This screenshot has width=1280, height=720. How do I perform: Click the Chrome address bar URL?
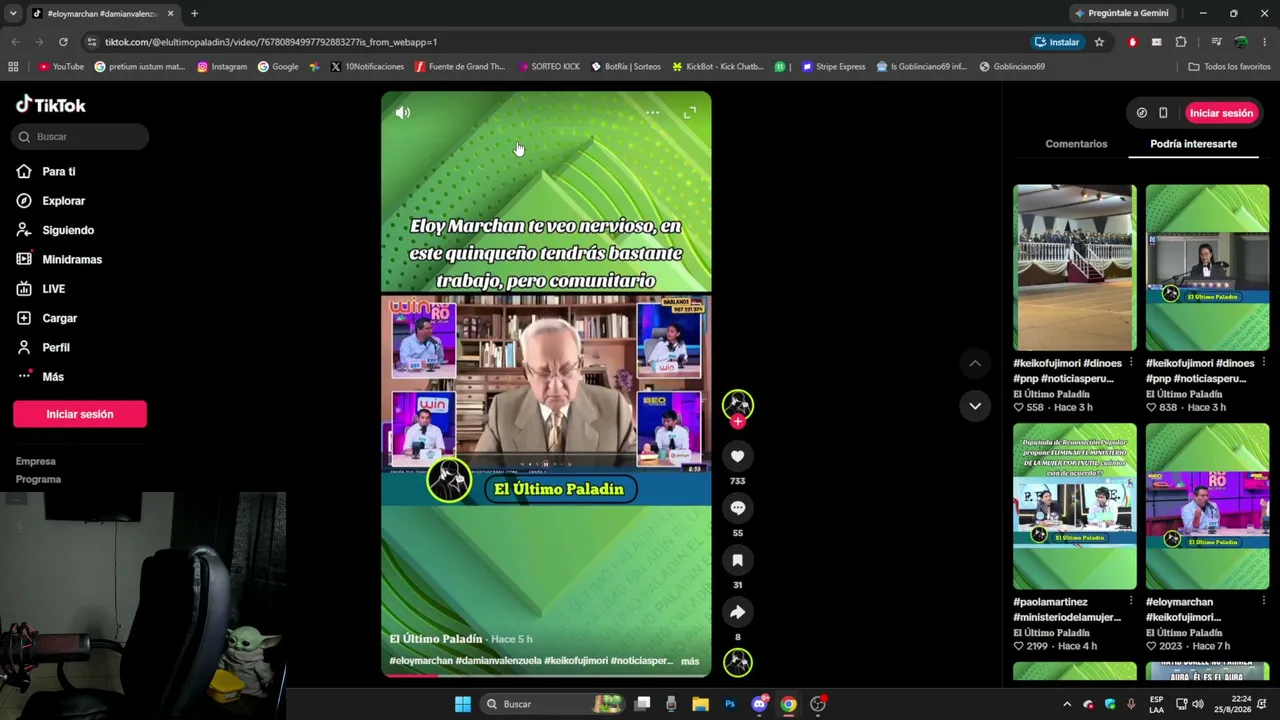pos(271,42)
